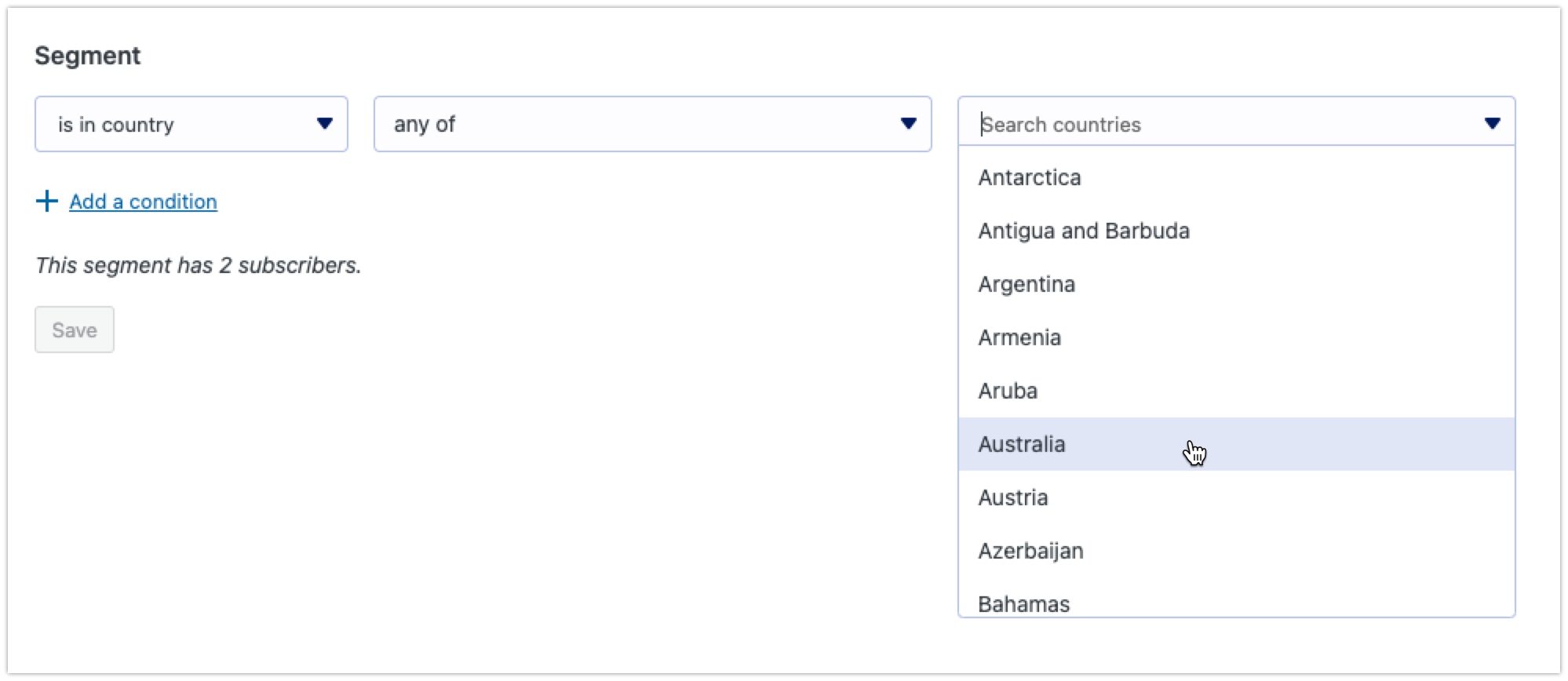Select Austria from the country list
Viewport: 1568px width, 681px height.
click(1236, 498)
